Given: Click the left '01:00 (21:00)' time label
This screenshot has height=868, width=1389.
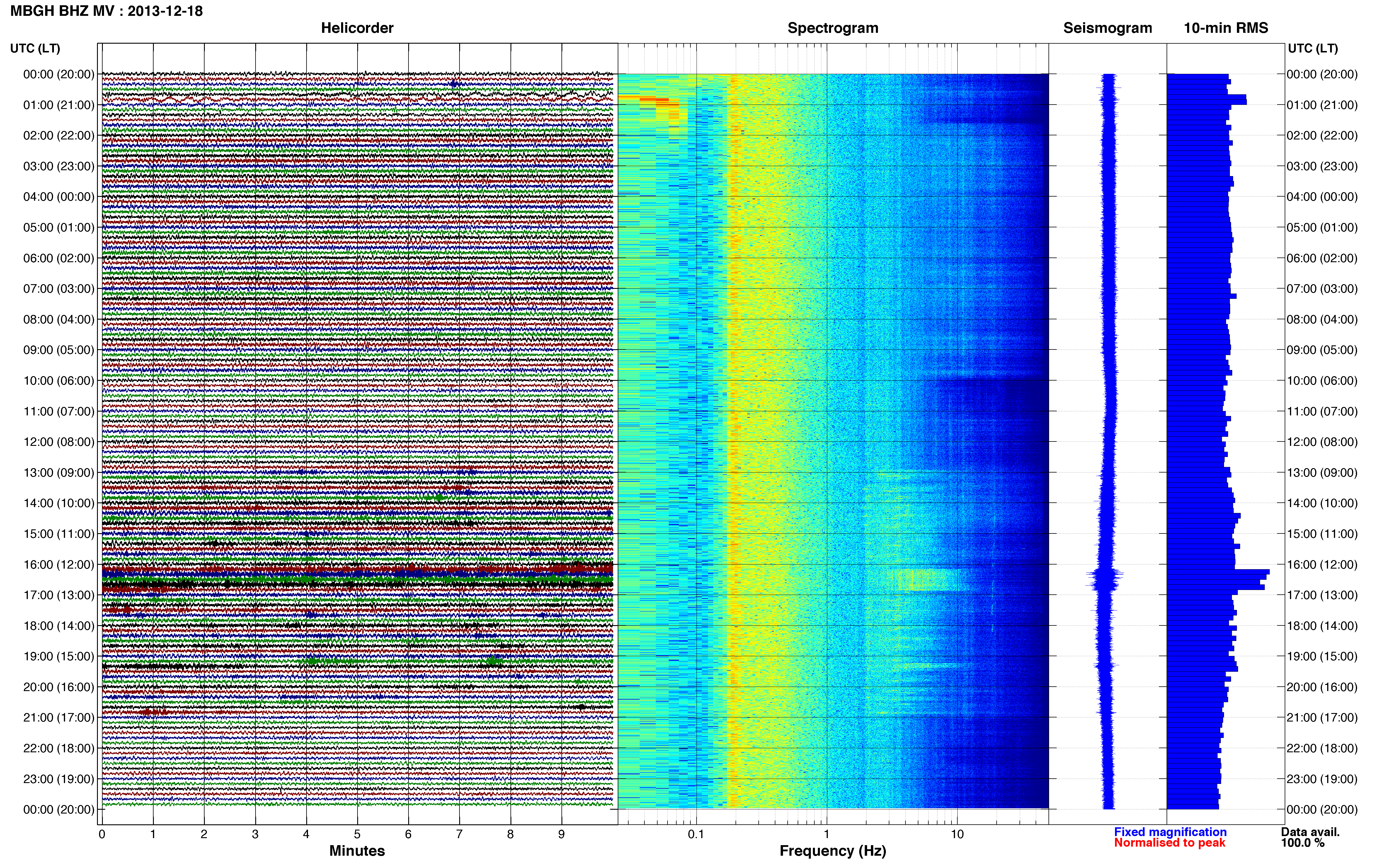Looking at the screenshot, I should click(x=59, y=105).
